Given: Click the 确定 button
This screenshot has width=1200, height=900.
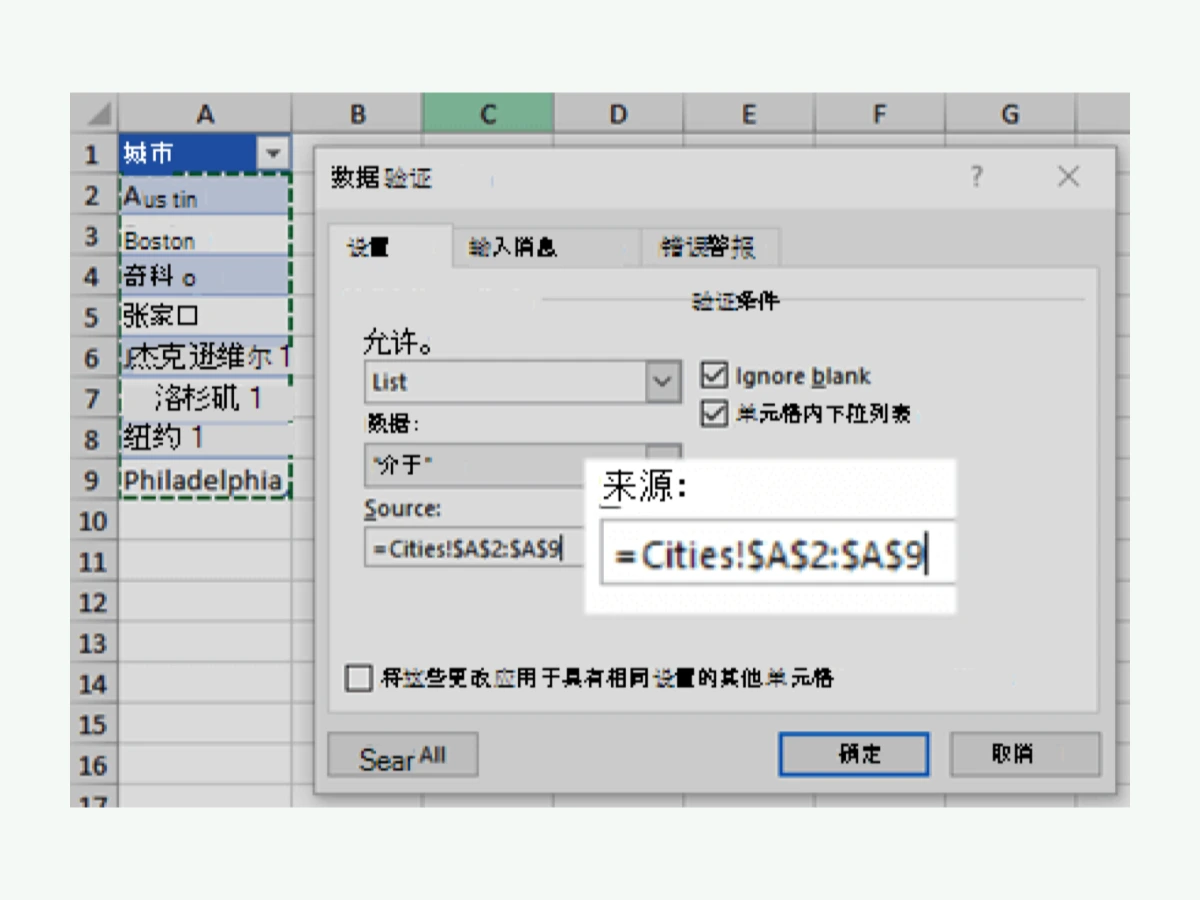Looking at the screenshot, I should (x=854, y=754).
